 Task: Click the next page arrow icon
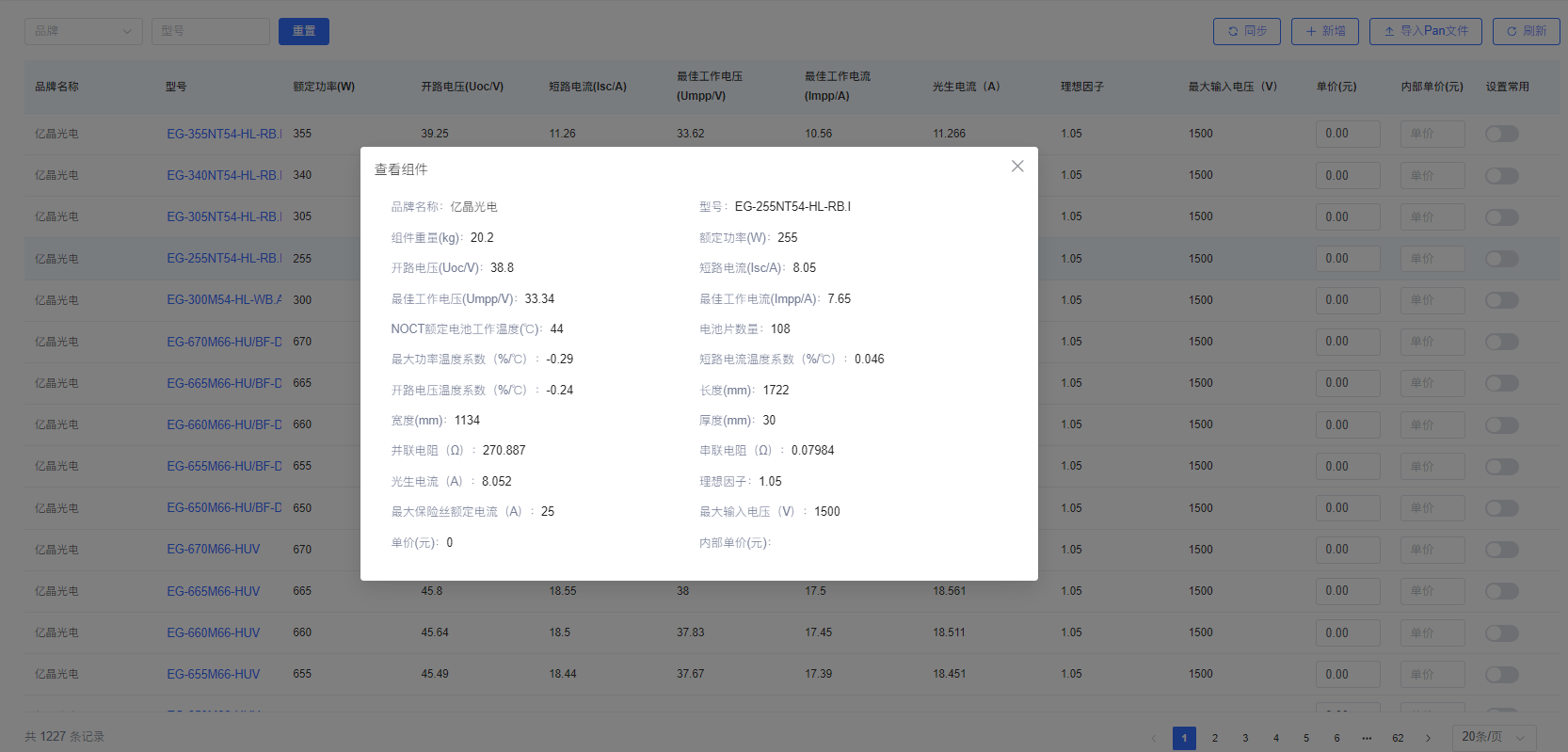coord(1428,738)
